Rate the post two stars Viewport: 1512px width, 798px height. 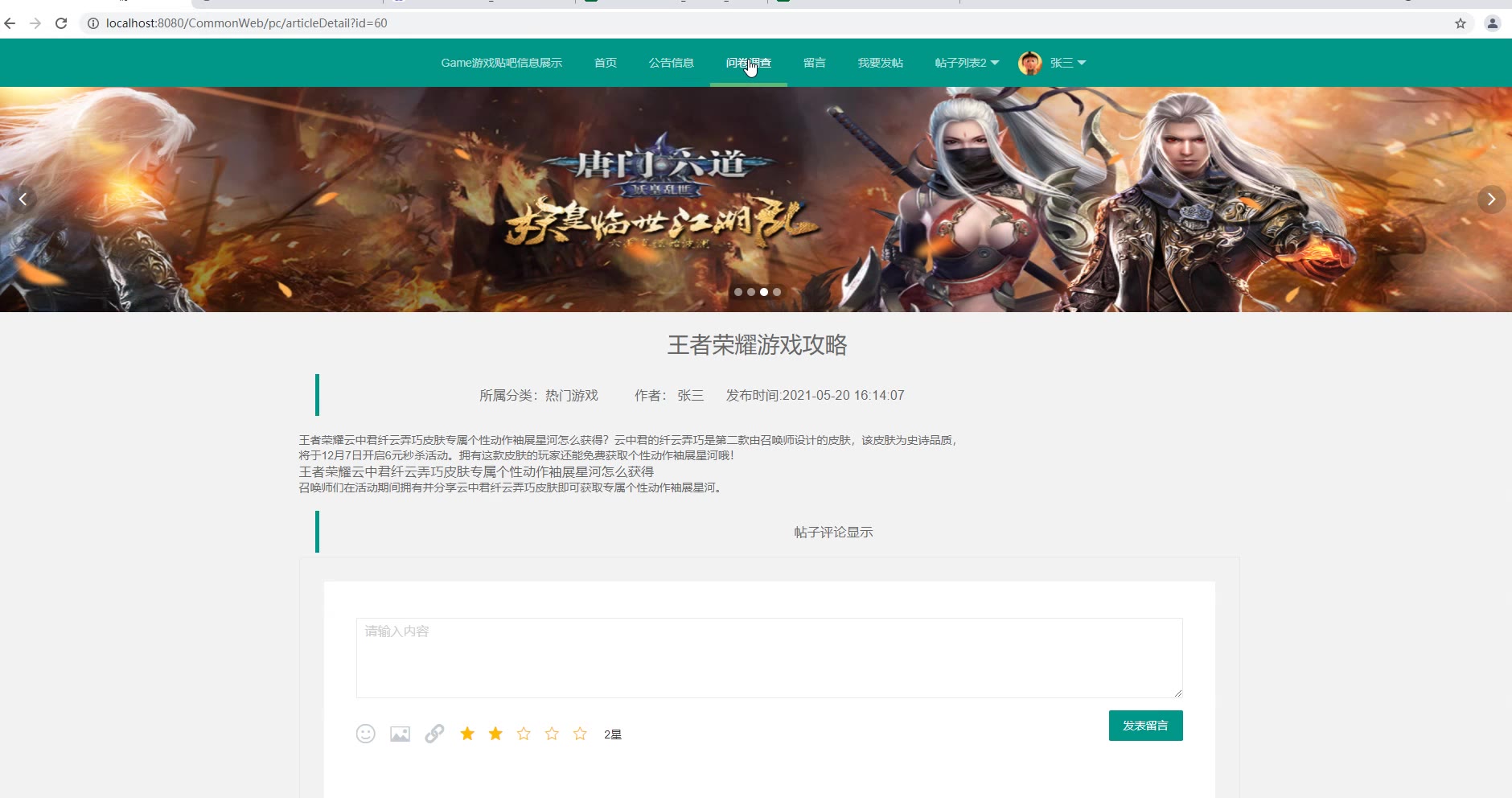(495, 734)
